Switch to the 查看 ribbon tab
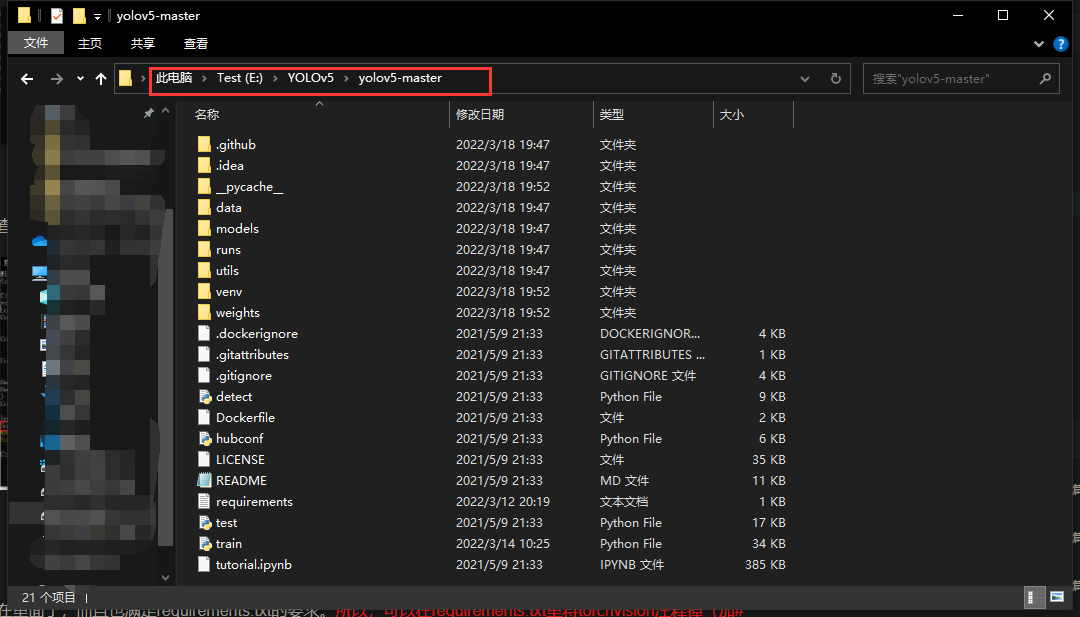The width and height of the screenshot is (1080, 617). [x=196, y=43]
